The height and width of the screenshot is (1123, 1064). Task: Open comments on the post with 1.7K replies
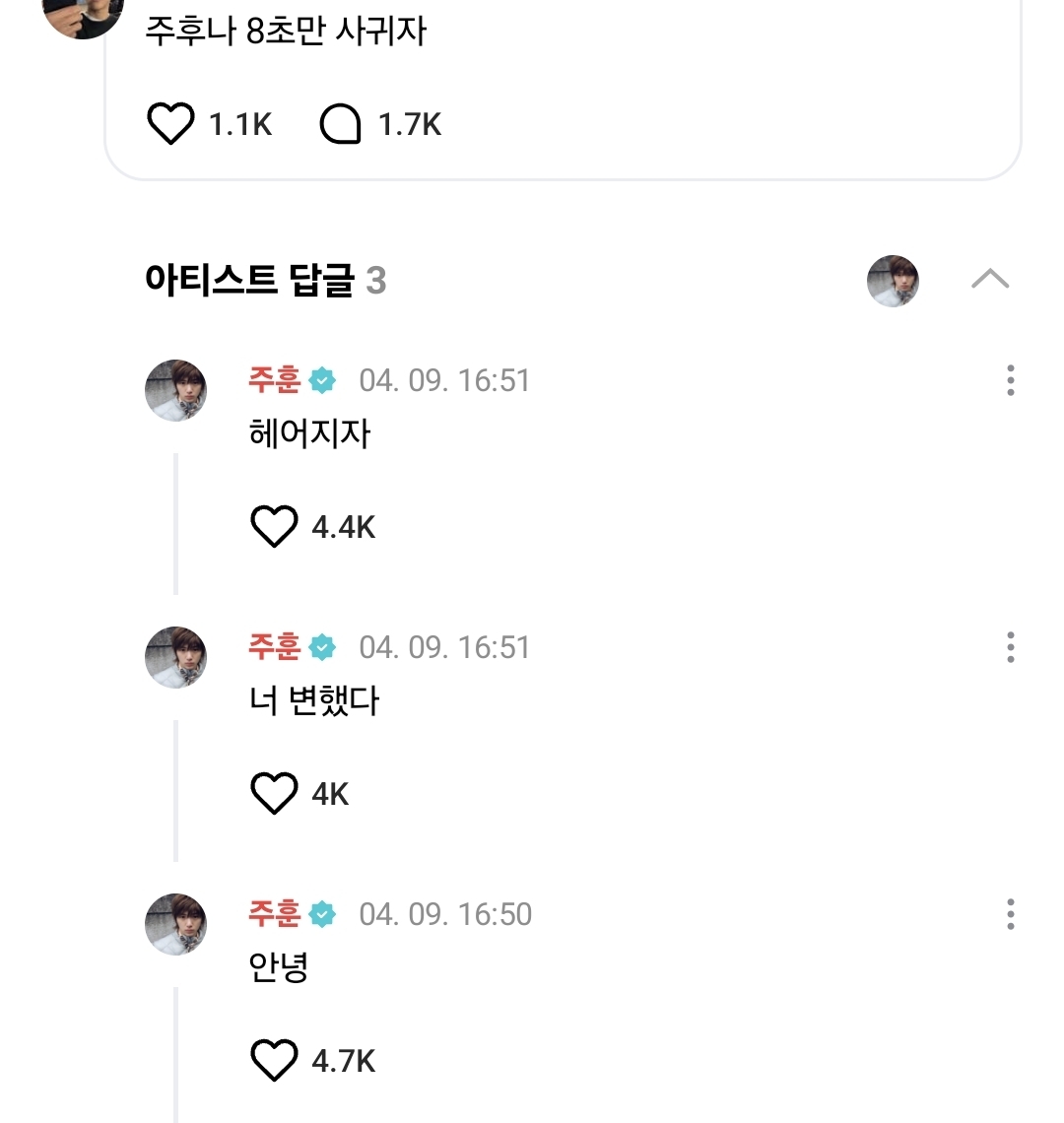click(x=341, y=125)
